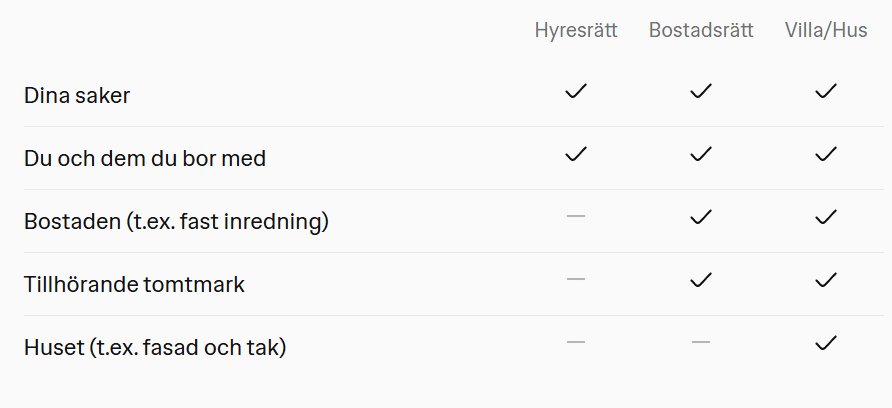892x408 pixels.
Task: Select Bostadsrätt checkmark in Du och dem row
Action: coord(701,154)
